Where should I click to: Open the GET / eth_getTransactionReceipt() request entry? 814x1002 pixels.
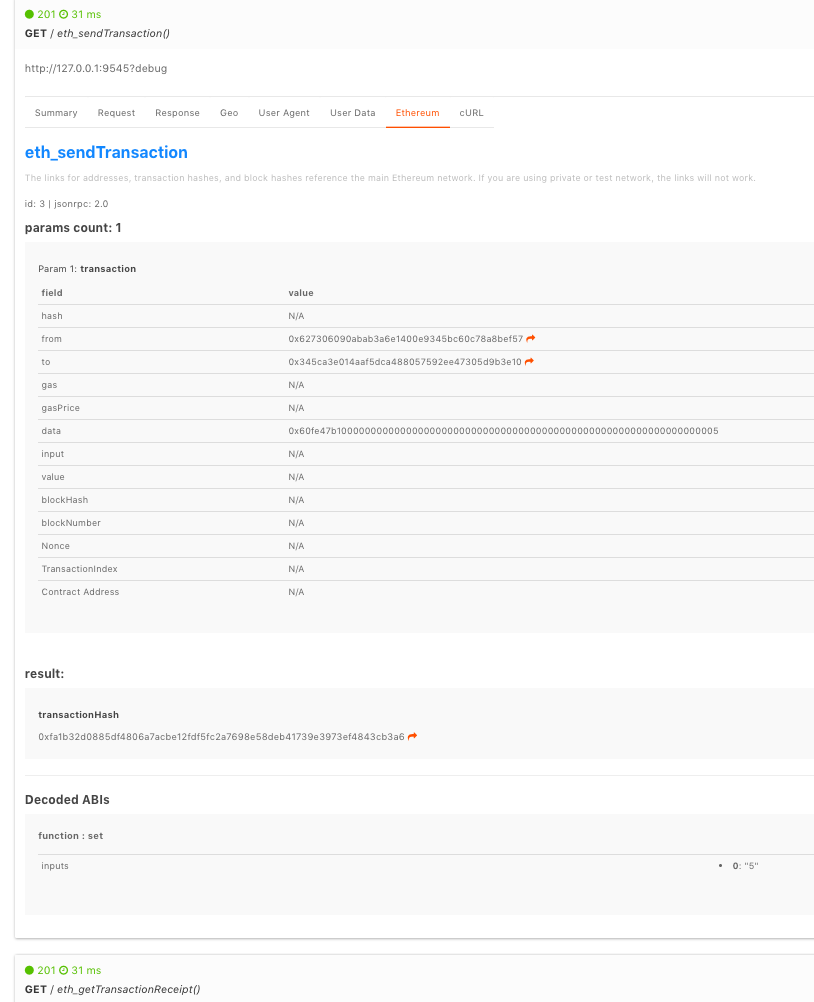coord(112,989)
